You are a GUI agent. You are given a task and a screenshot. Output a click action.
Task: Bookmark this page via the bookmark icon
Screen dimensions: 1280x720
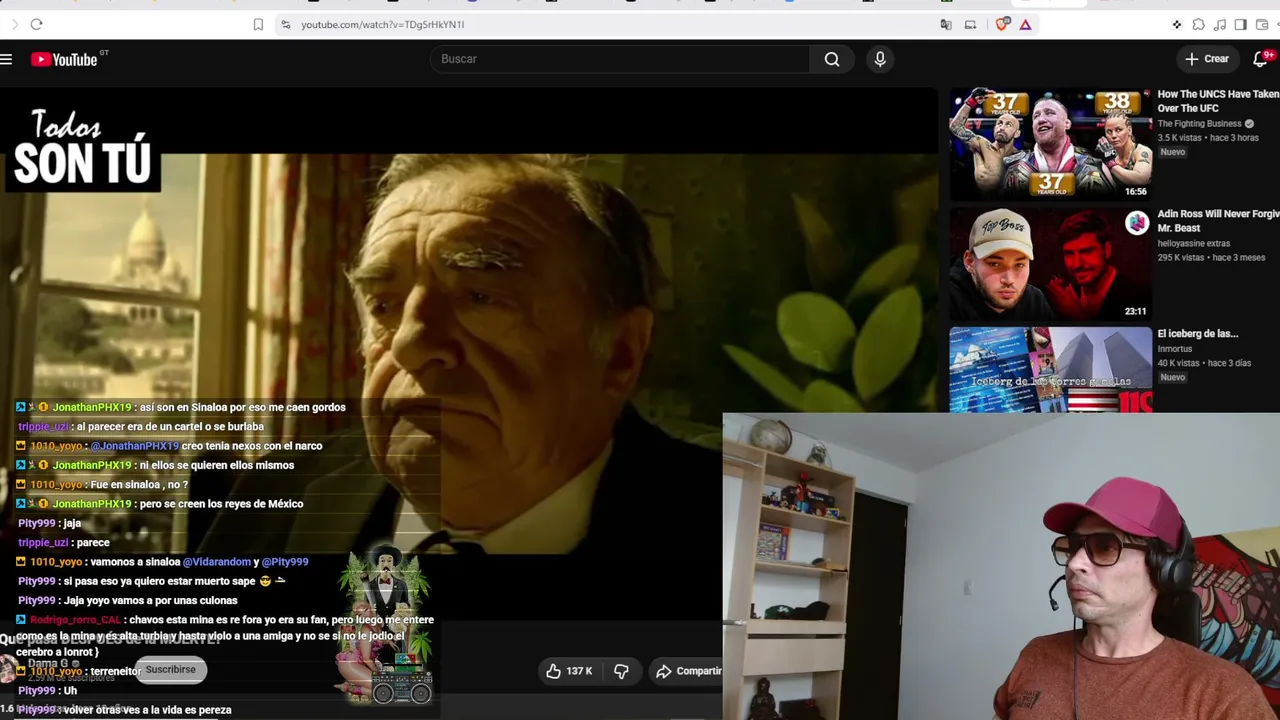(258, 24)
